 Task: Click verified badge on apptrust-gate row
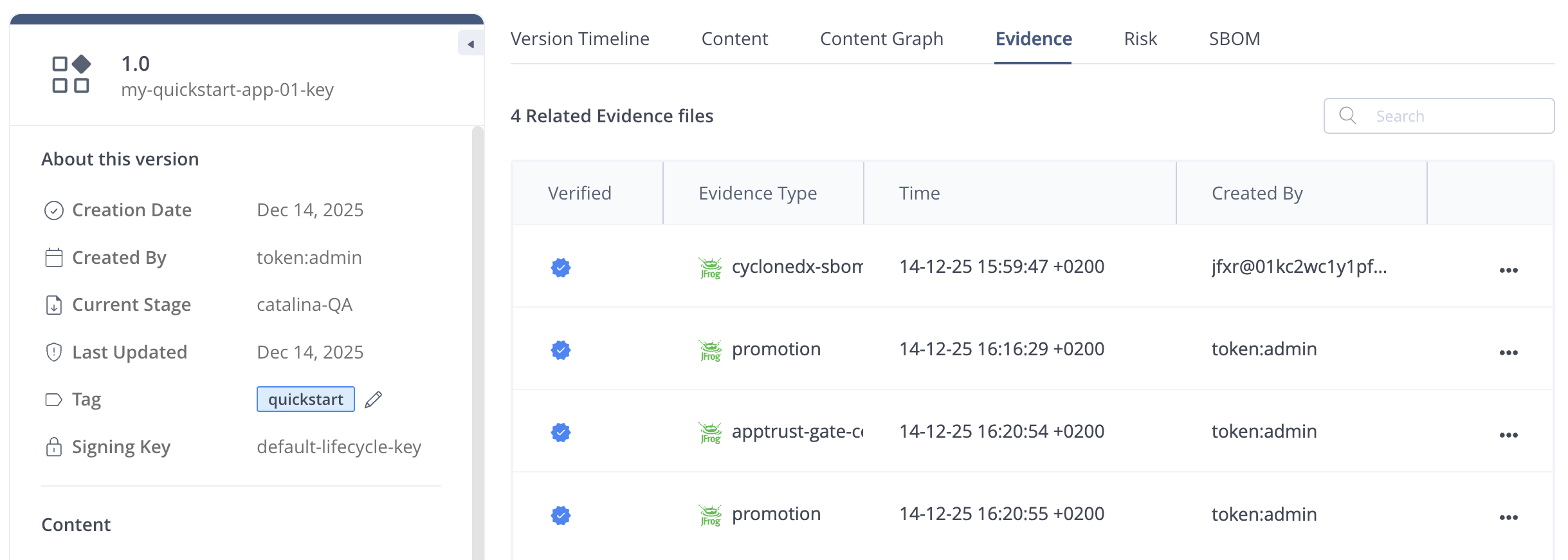pos(561,432)
